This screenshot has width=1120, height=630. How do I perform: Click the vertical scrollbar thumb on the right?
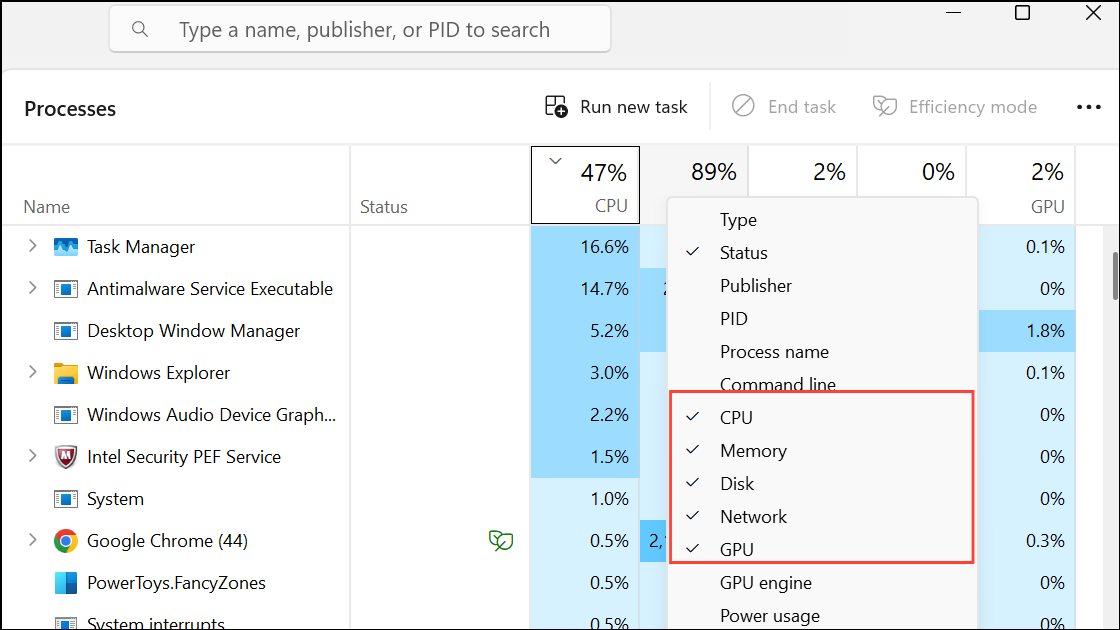click(1115, 275)
